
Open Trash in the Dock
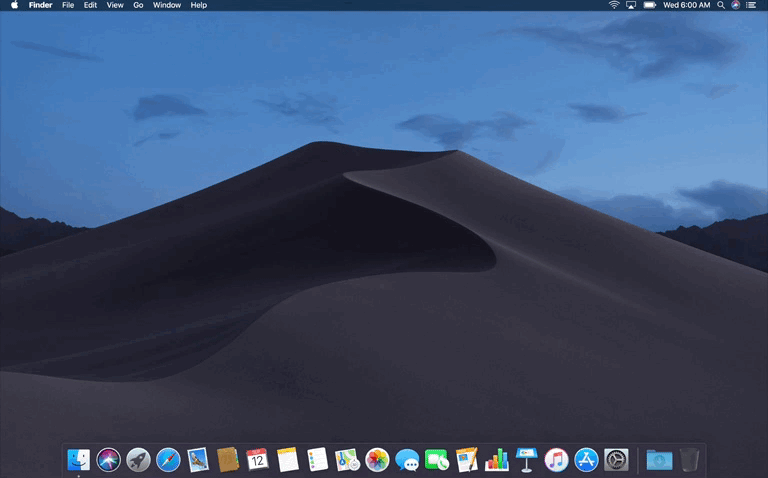click(x=689, y=460)
